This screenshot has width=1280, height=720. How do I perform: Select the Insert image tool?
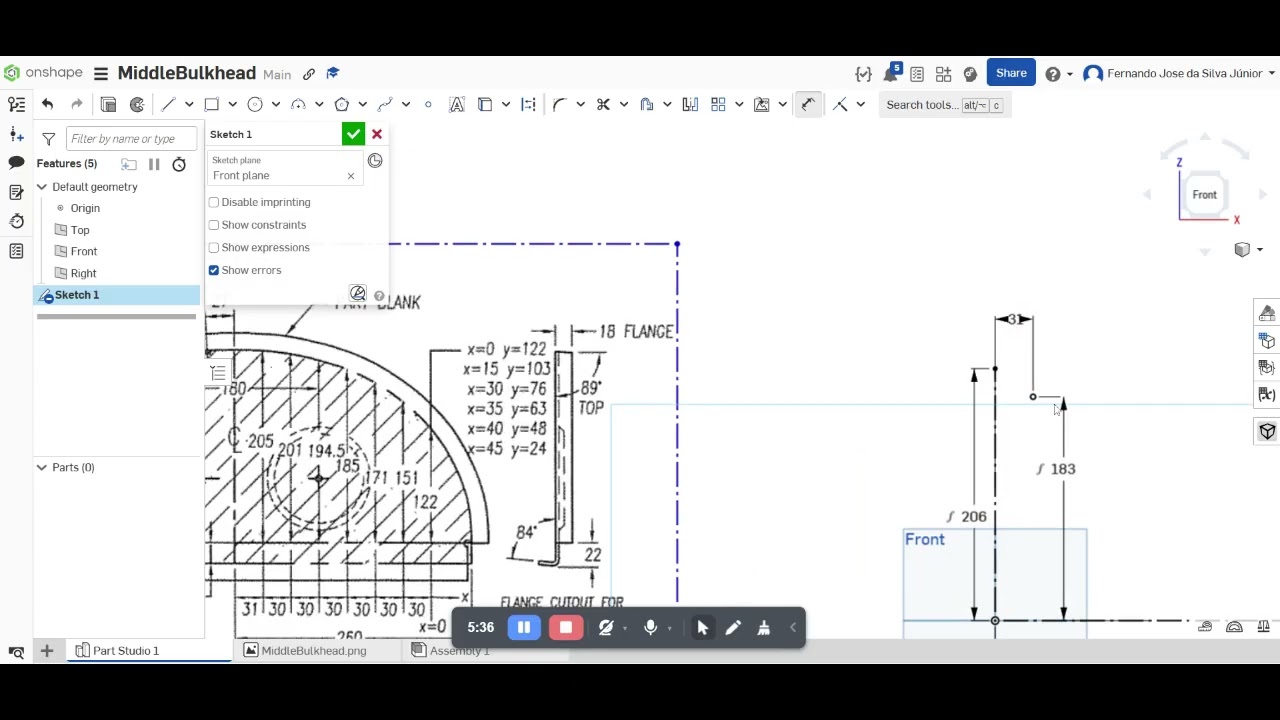pyautogui.click(x=761, y=104)
